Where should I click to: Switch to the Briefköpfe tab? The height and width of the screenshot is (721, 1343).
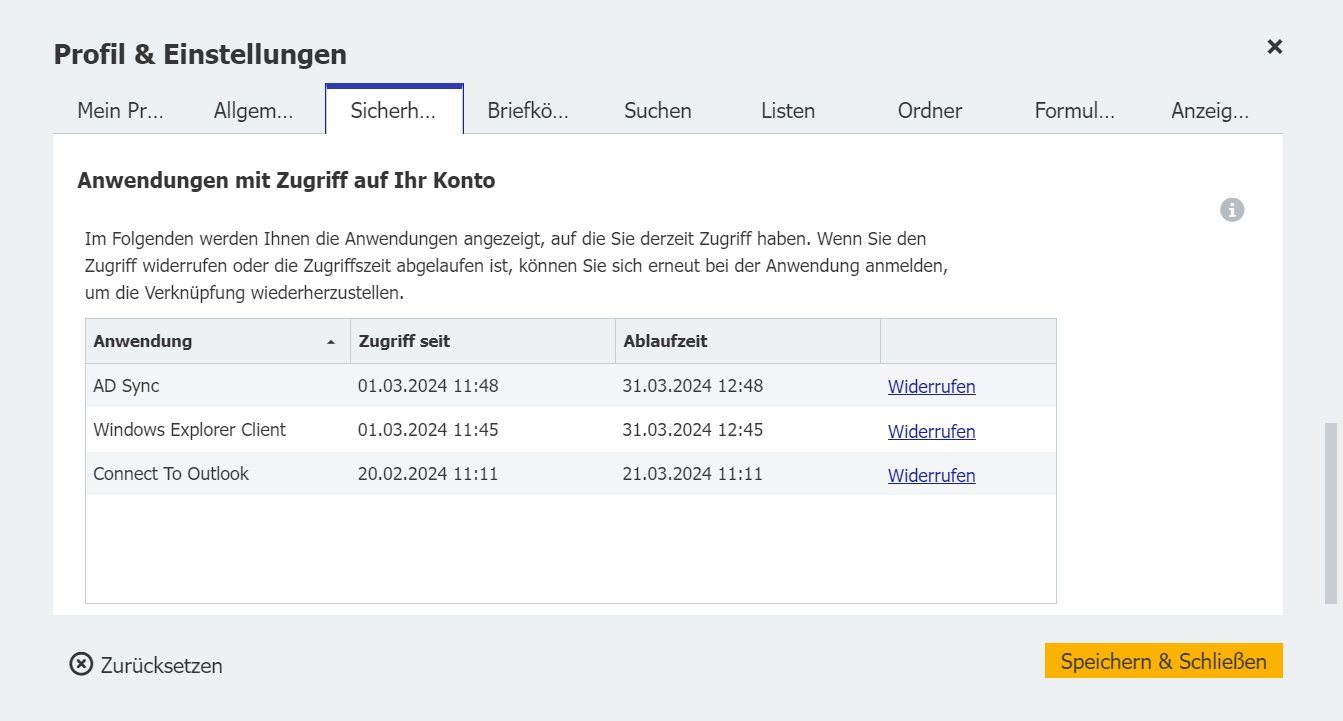point(527,110)
